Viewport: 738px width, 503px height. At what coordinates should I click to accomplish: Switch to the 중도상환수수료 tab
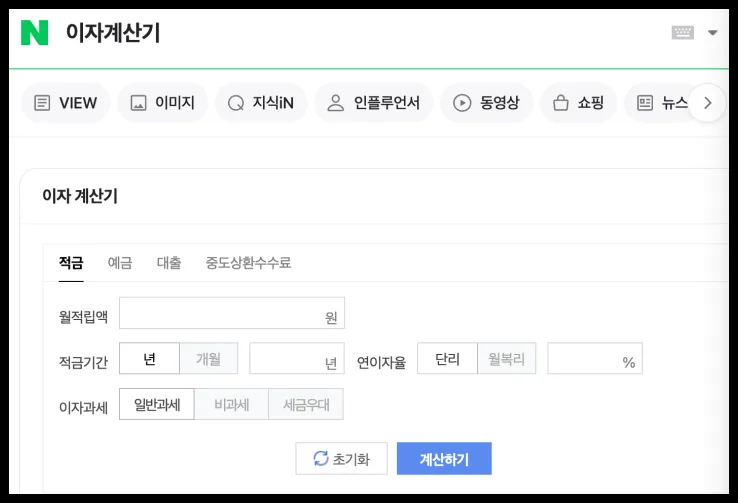[249, 263]
